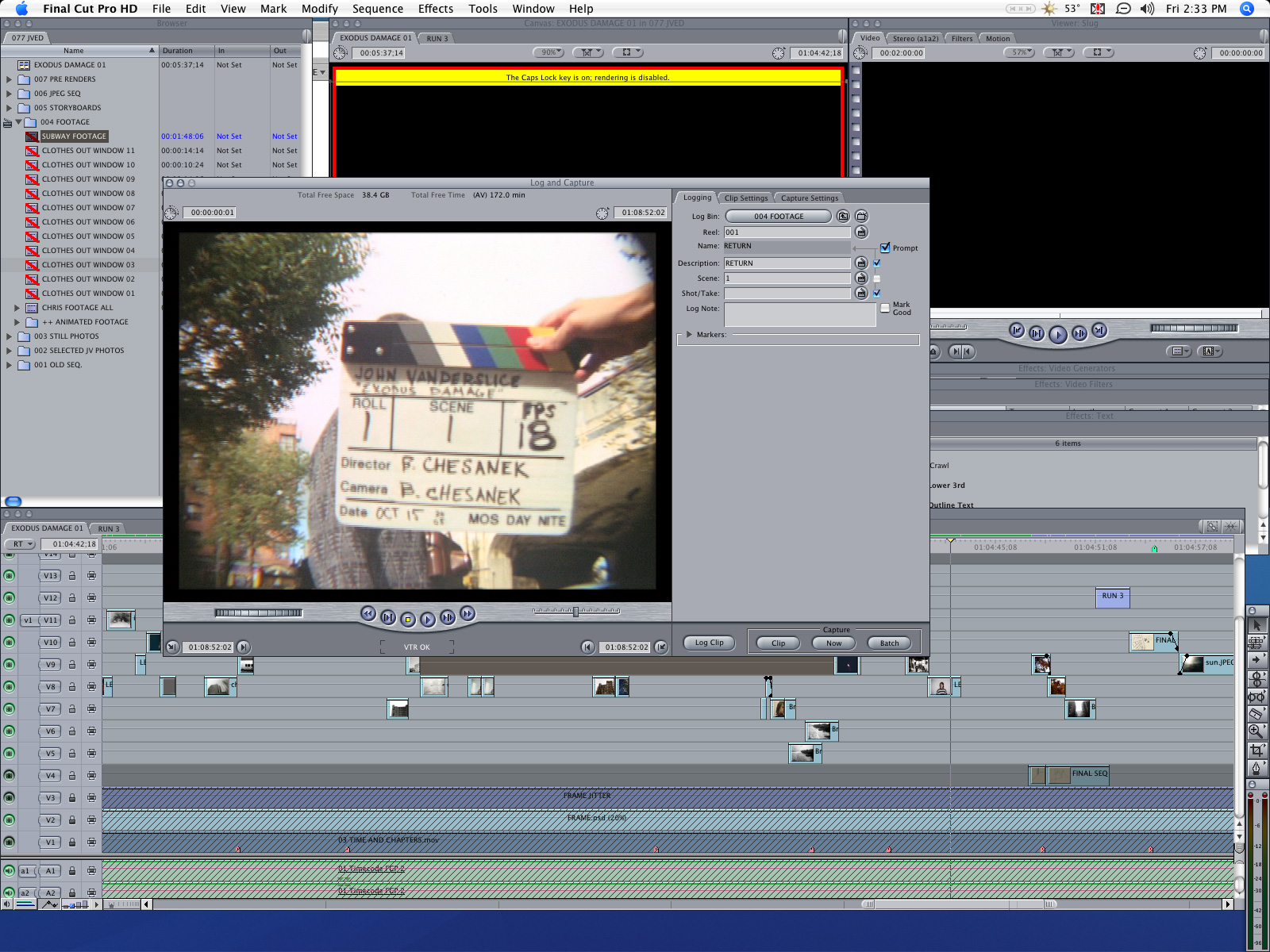Toggle visibility of track V9

click(x=10, y=665)
